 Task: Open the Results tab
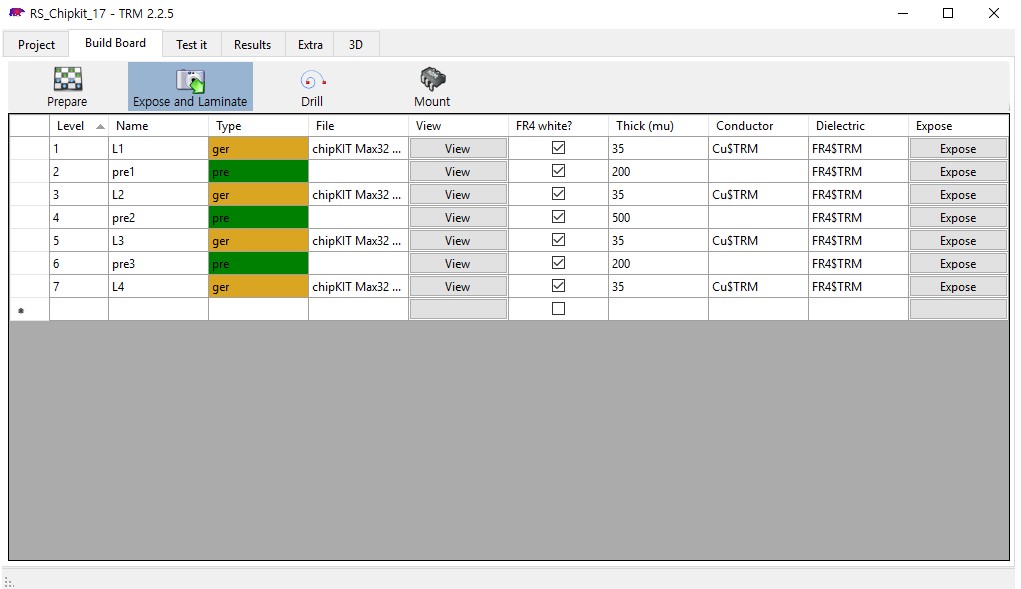[252, 45]
